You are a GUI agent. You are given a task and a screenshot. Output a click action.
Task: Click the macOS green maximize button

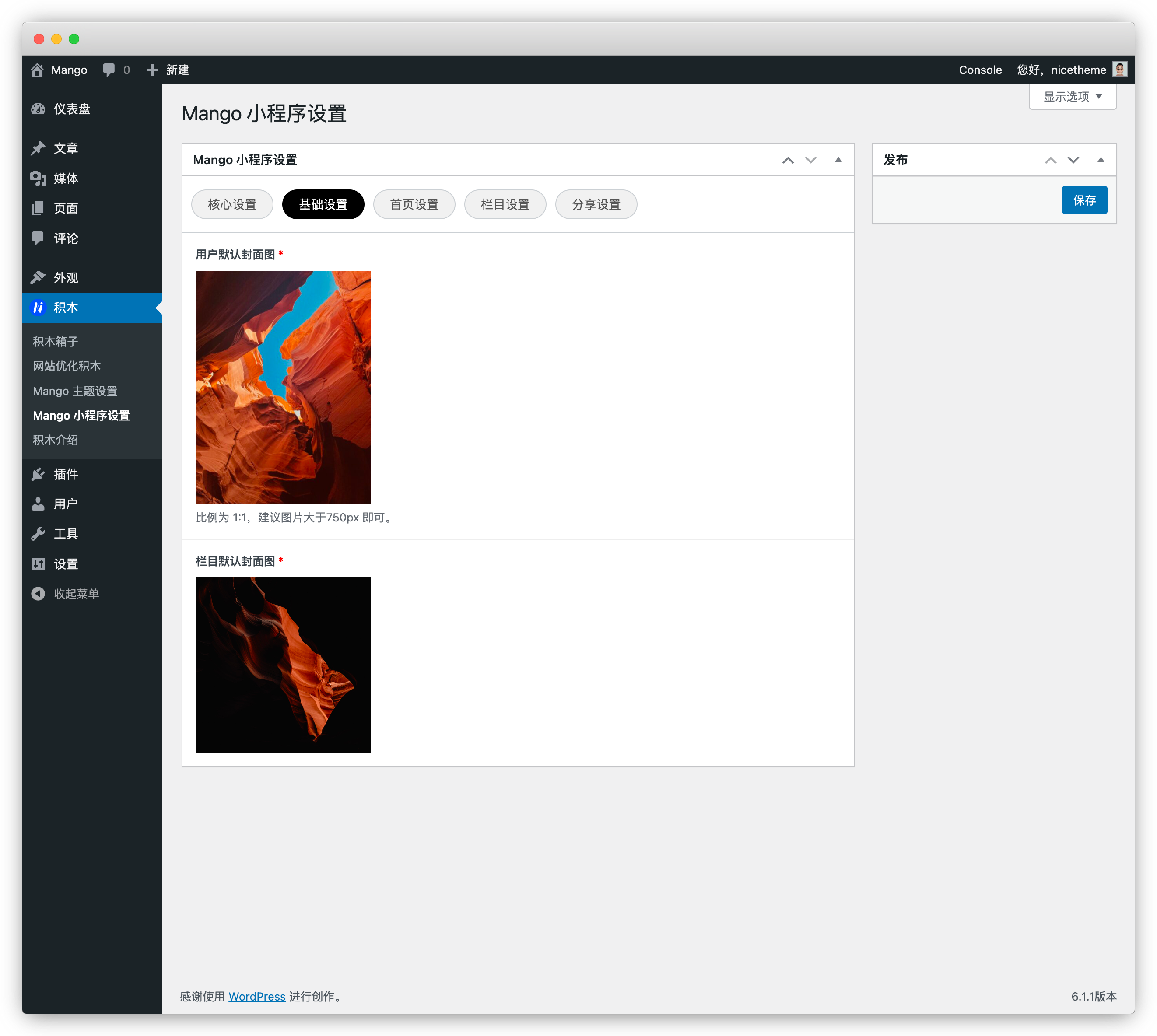[74, 38]
